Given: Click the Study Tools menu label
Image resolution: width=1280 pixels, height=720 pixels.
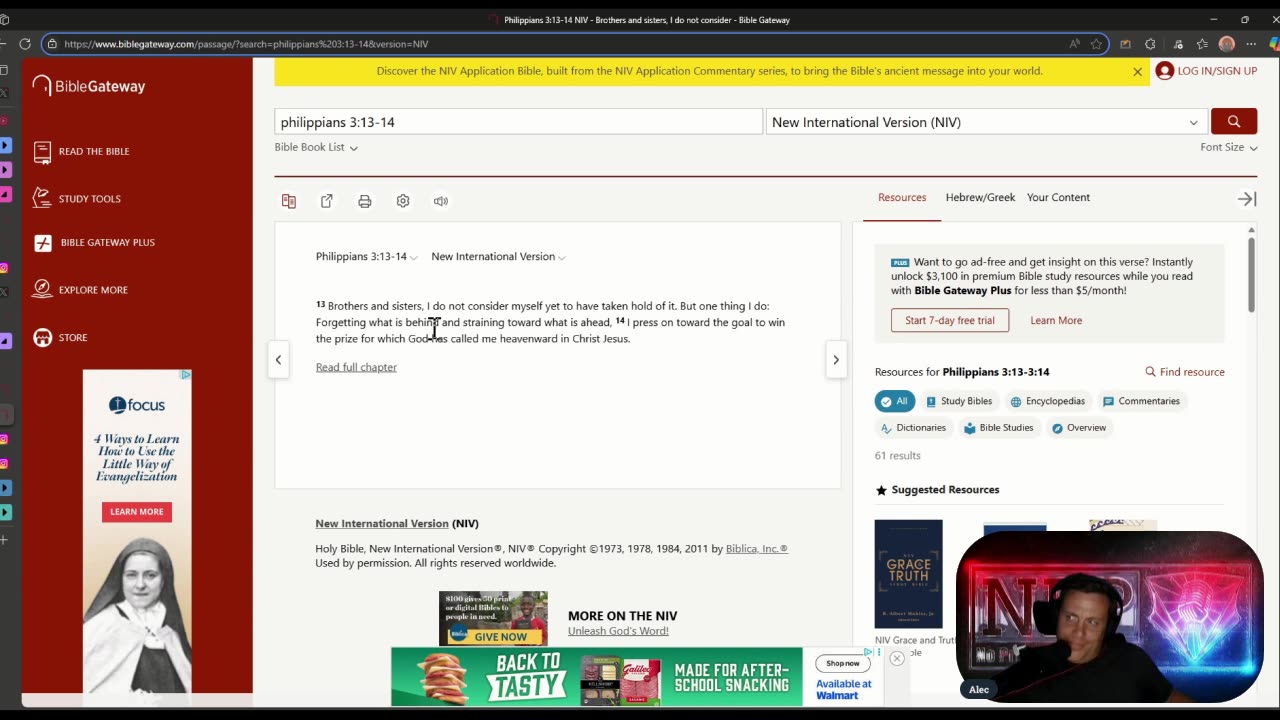Looking at the screenshot, I should coord(90,199).
